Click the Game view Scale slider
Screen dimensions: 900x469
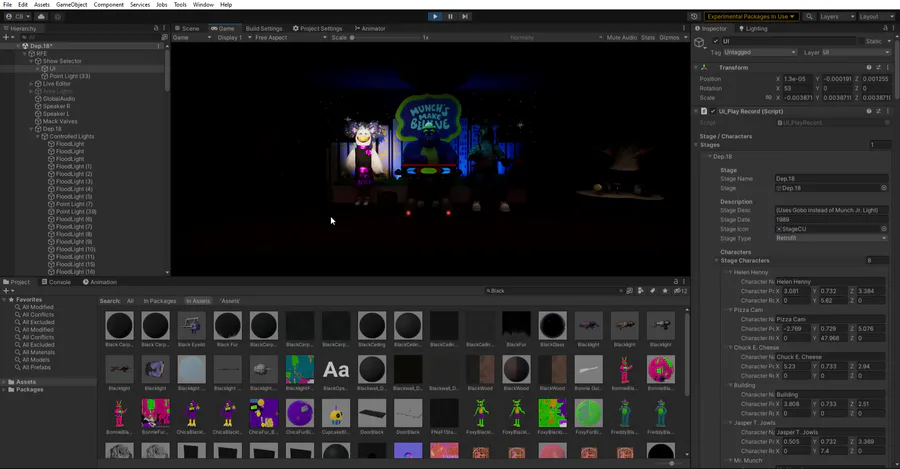click(x=385, y=37)
